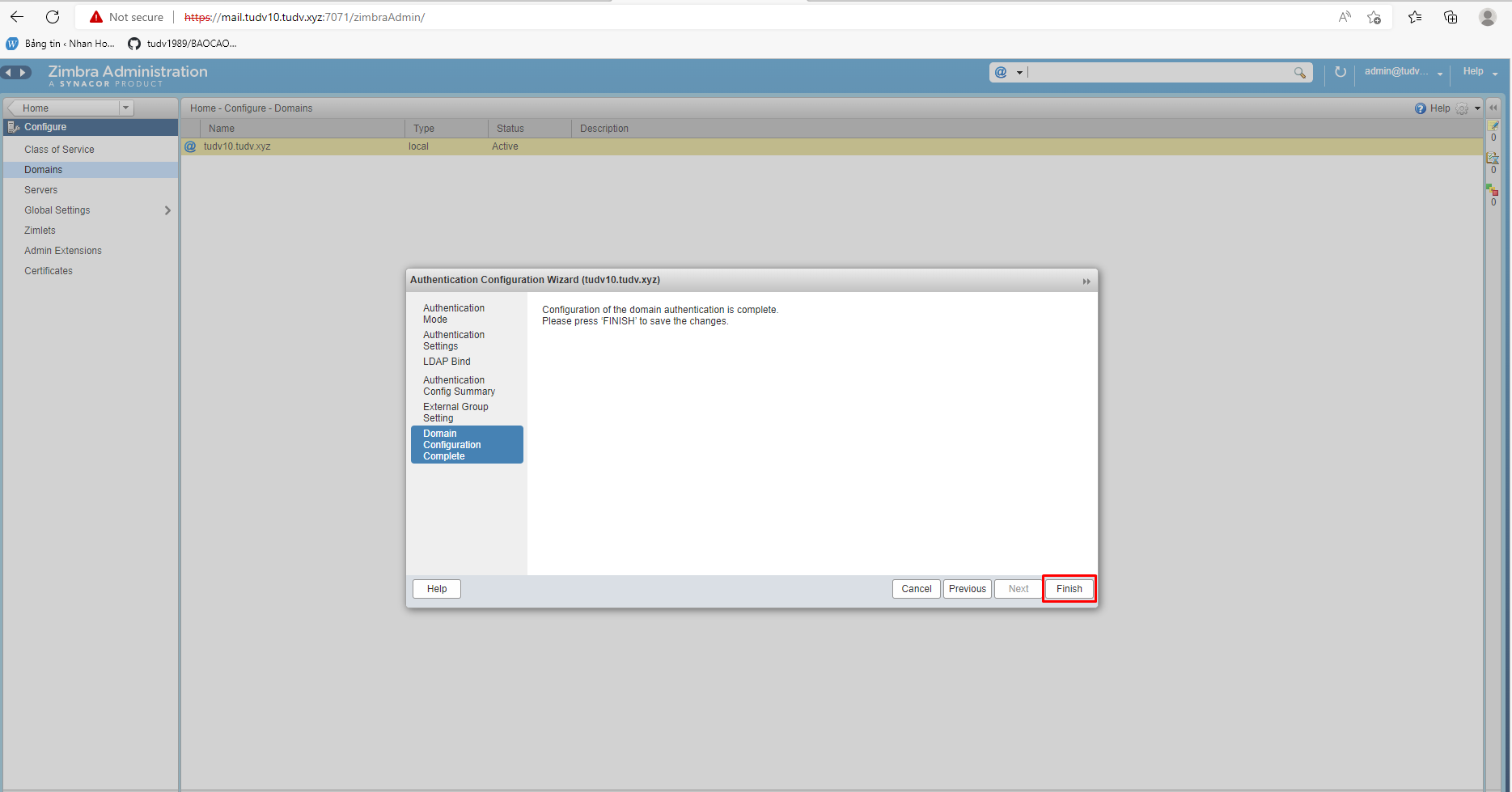Open the Domains section in Configure menu
This screenshot has height=792, width=1512.
pyautogui.click(x=43, y=169)
